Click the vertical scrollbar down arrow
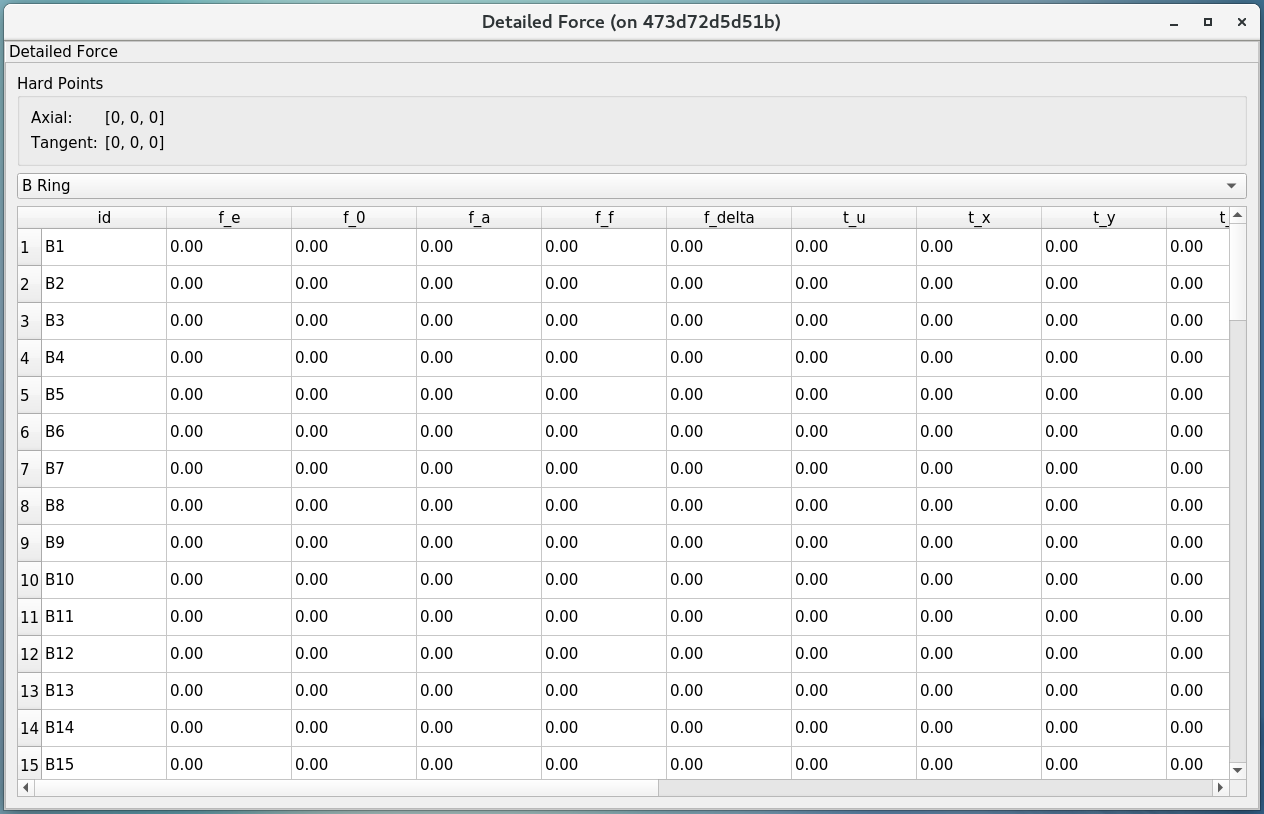The width and height of the screenshot is (1264, 814). pos(1238,770)
